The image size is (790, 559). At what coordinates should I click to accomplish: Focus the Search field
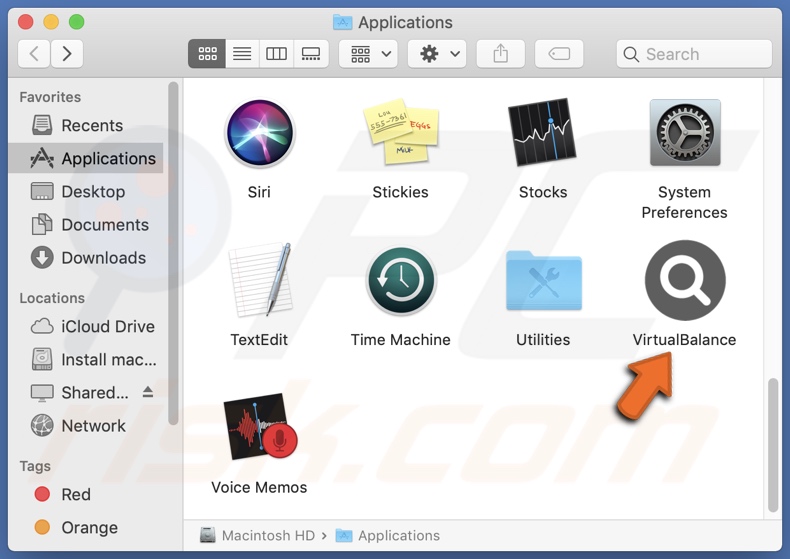point(694,53)
